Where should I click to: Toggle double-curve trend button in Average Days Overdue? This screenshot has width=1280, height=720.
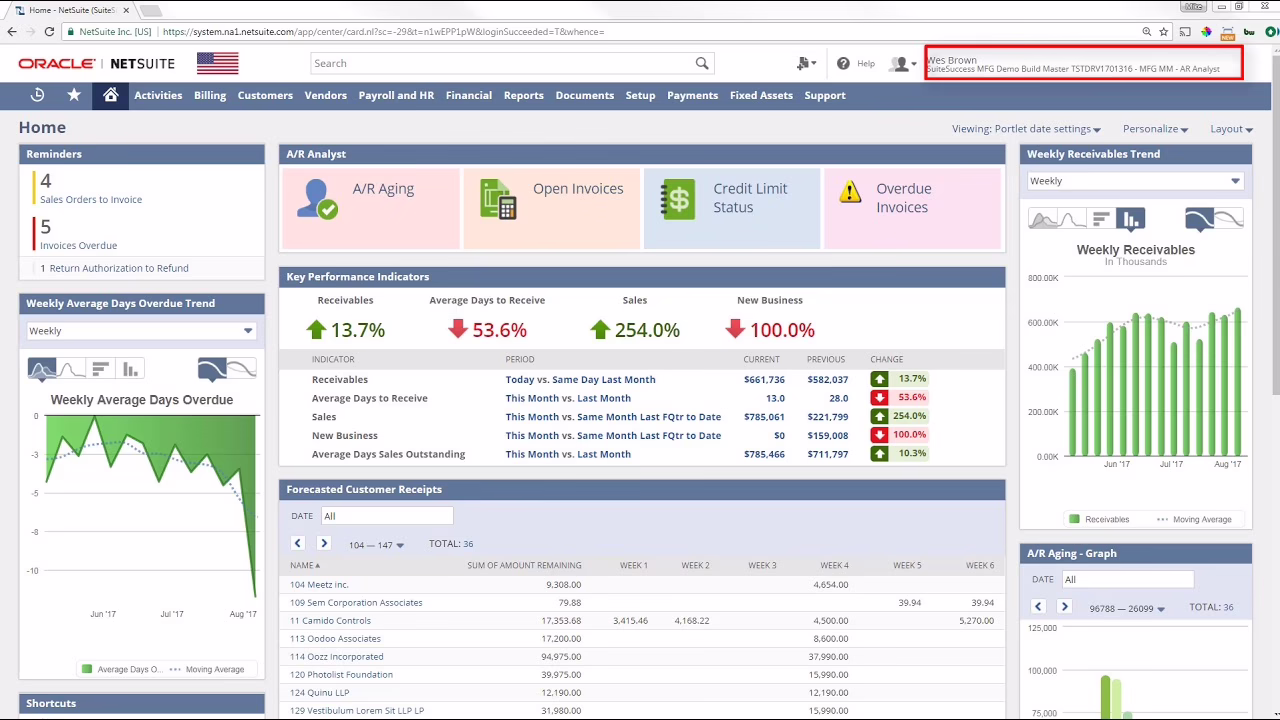pyautogui.click(x=242, y=369)
